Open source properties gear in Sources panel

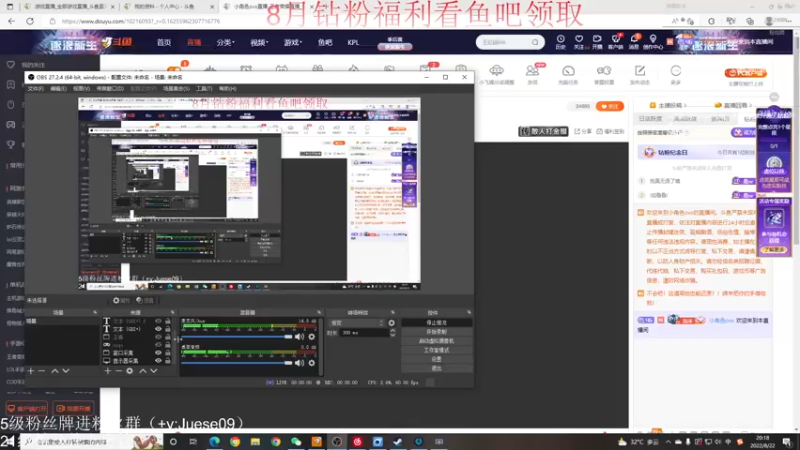pyautogui.click(x=130, y=371)
